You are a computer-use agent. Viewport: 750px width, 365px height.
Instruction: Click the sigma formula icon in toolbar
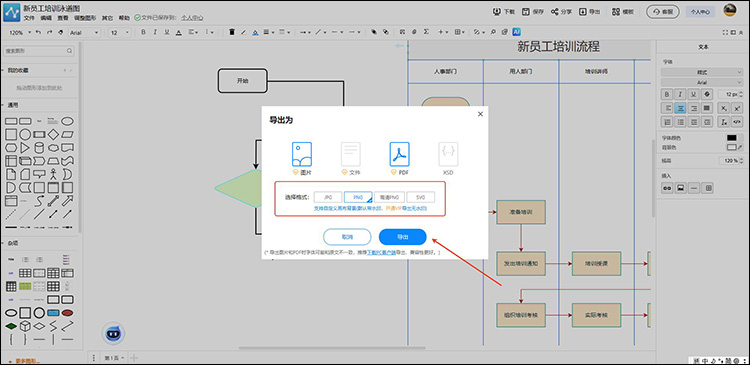click(426, 32)
